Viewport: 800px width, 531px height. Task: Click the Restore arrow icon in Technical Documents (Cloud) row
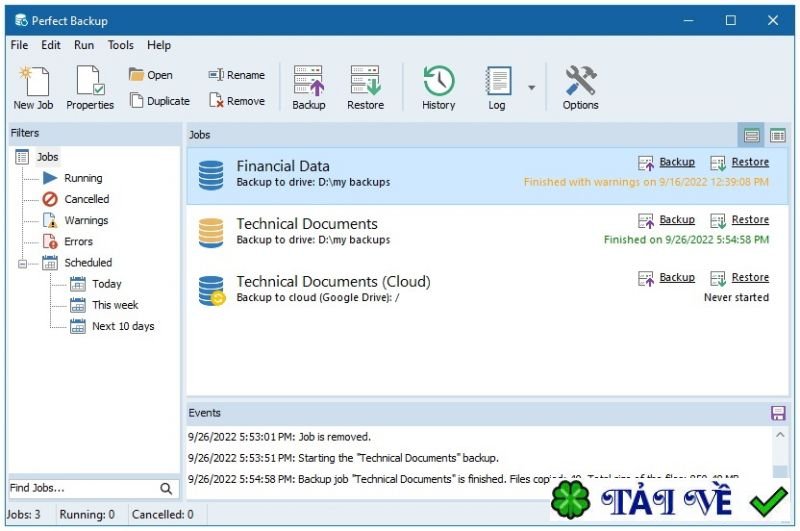point(718,279)
